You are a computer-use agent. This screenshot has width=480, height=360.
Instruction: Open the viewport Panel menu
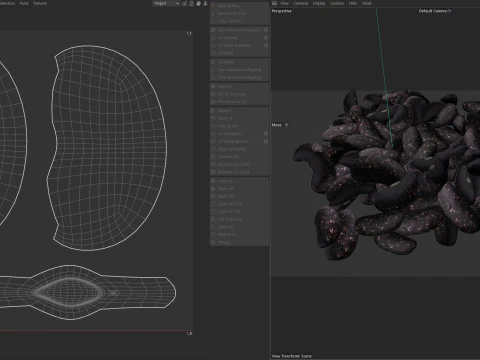point(366,3)
